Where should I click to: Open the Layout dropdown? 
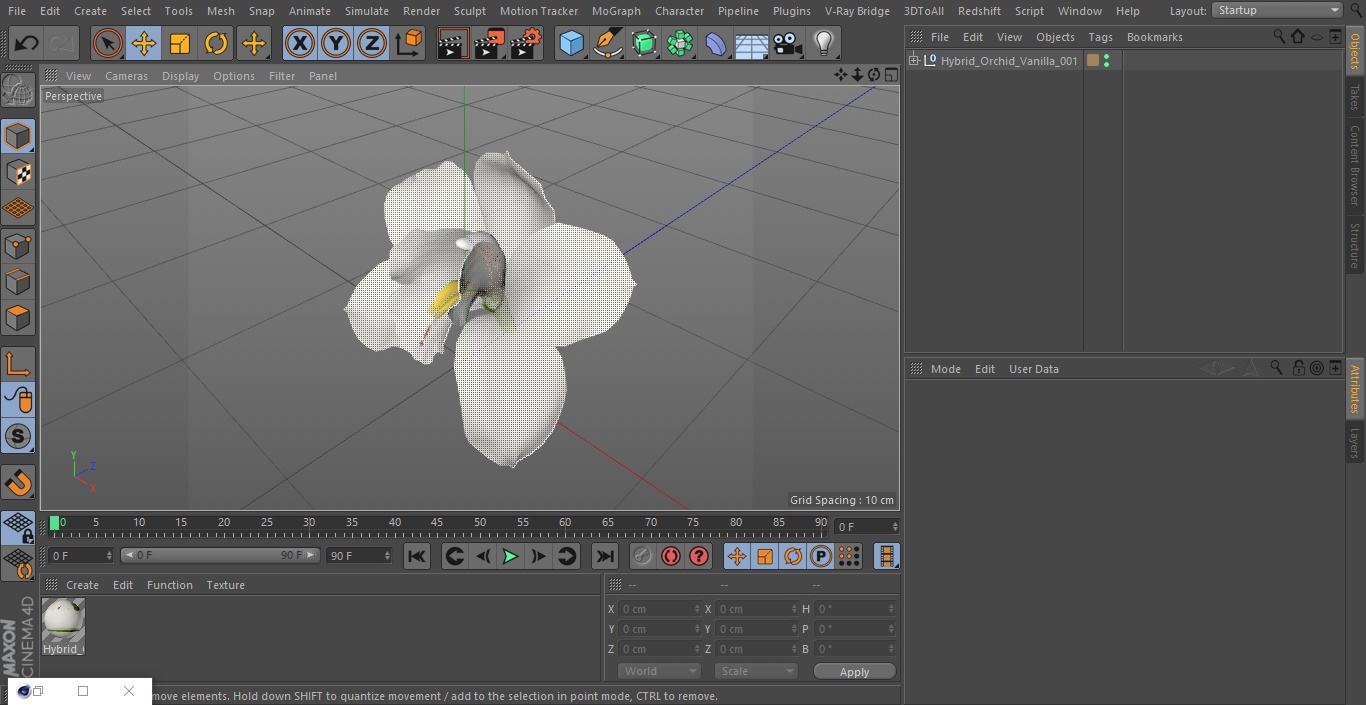coord(1277,10)
